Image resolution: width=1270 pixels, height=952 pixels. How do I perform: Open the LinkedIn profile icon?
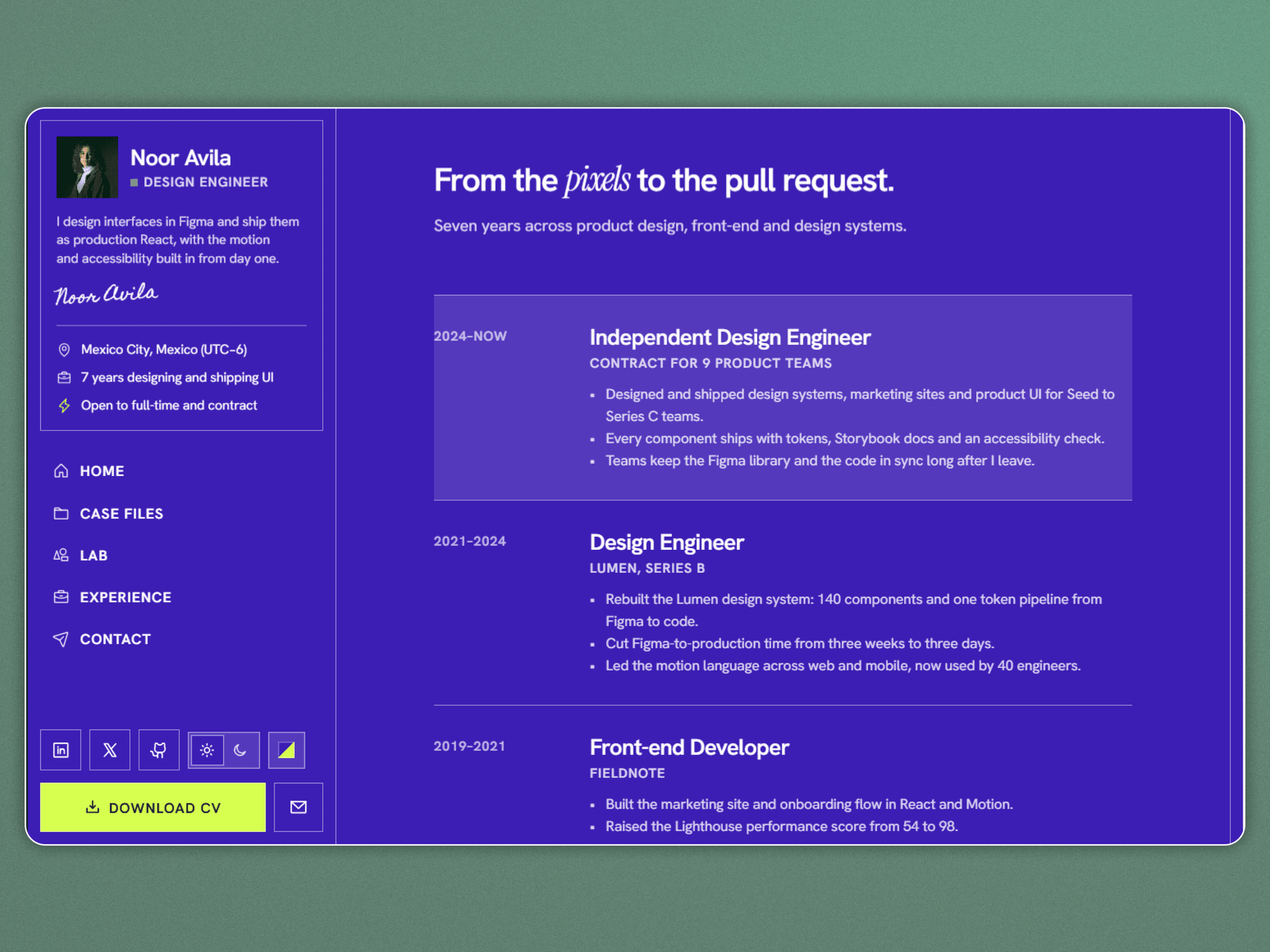[61, 750]
